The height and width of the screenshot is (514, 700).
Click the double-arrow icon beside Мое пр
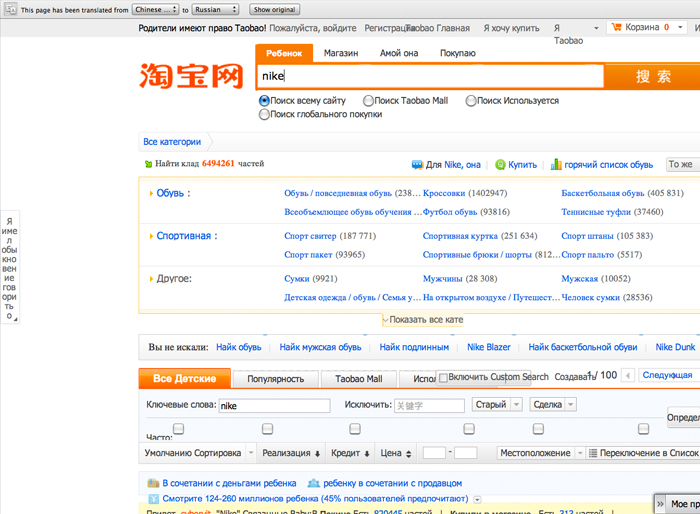(x=660, y=504)
